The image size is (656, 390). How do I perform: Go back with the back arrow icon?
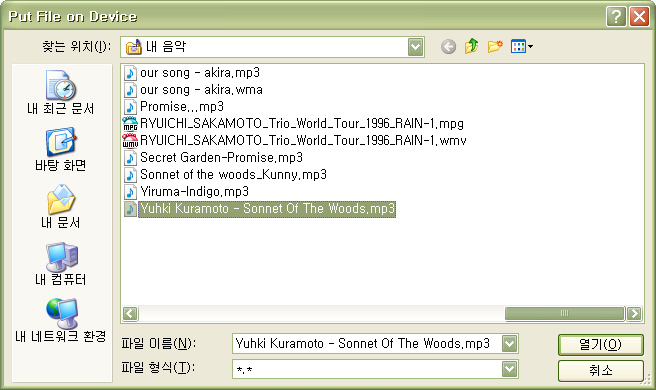pos(448,46)
